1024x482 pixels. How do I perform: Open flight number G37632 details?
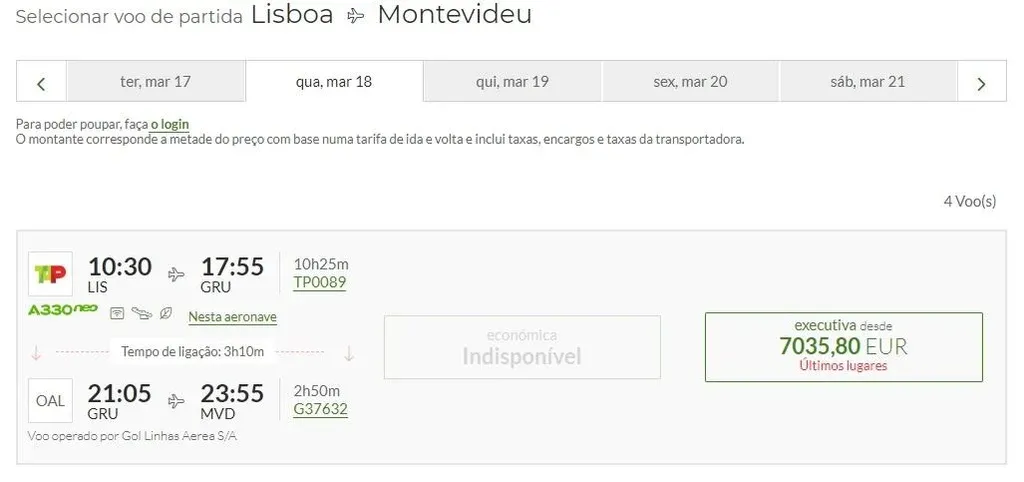pos(320,409)
